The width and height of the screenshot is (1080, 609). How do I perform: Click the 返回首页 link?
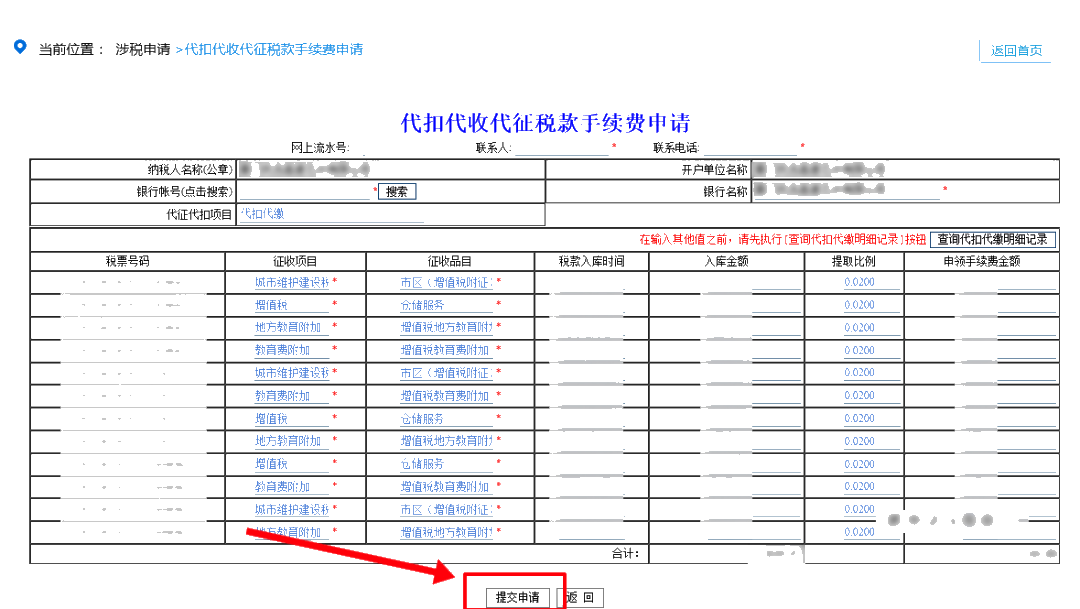[x=1016, y=51]
